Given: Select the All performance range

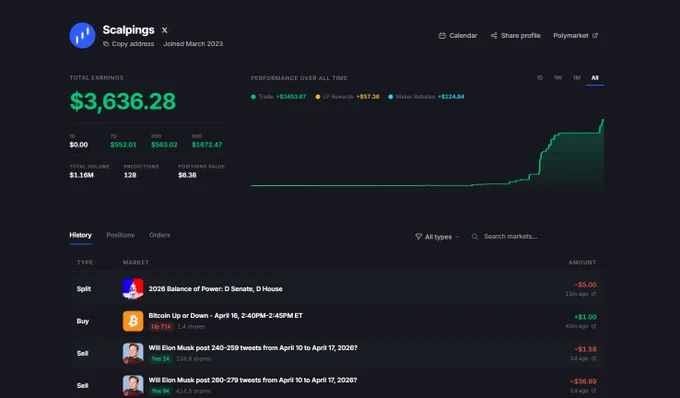Looking at the screenshot, I should pyautogui.click(x=595, y=78).
